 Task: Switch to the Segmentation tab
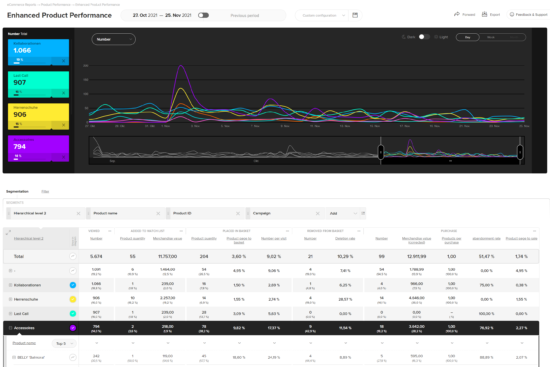(17, 192)
